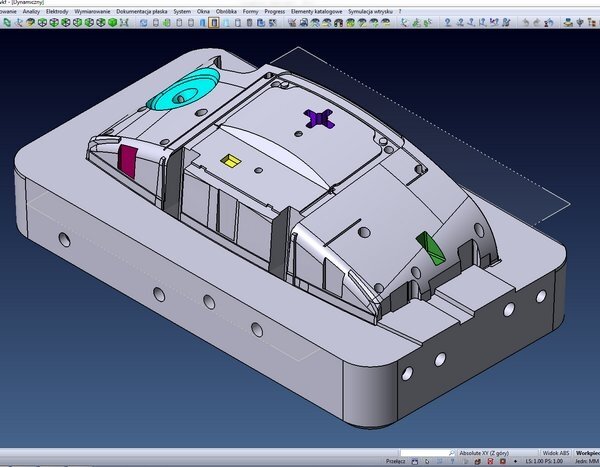Click the magnifier search icon

click(452, 453)
